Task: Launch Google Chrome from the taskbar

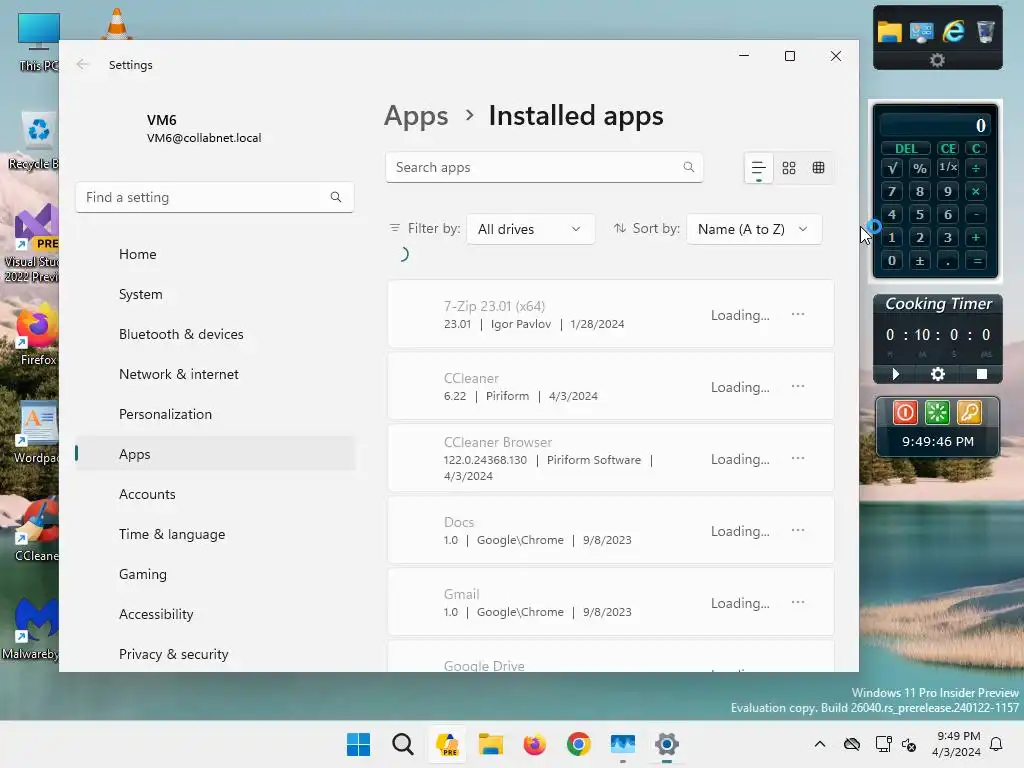Action: 579,744
